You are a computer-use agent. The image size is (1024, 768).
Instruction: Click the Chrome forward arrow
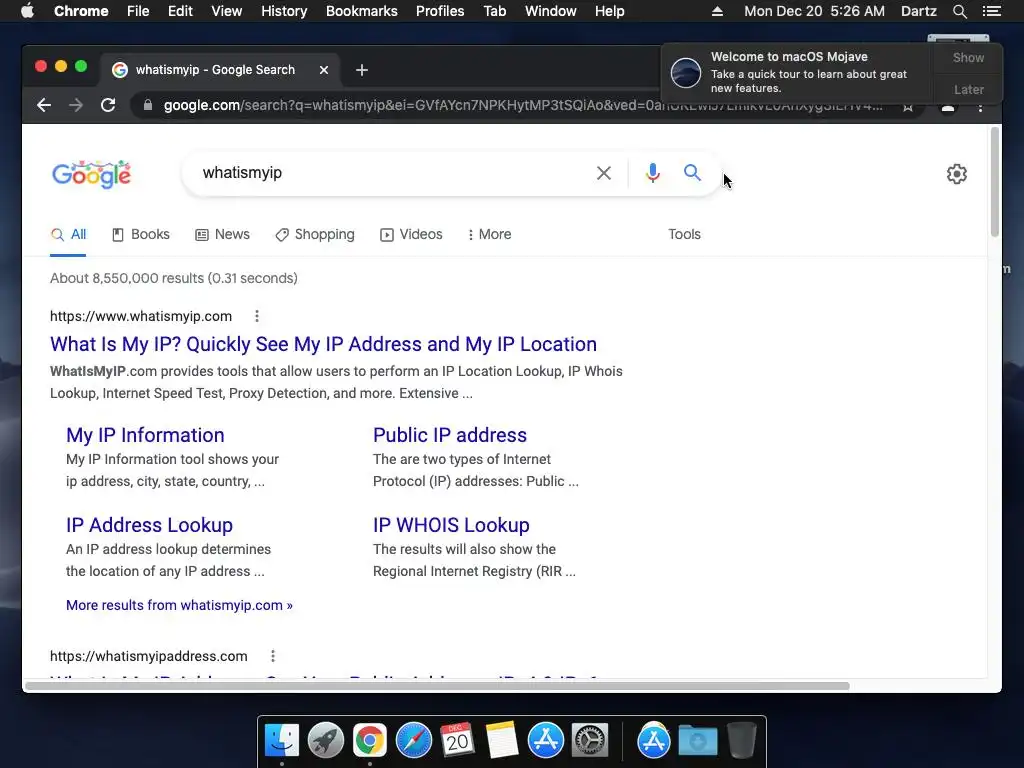pyautogui.click(x=76, y=105)
